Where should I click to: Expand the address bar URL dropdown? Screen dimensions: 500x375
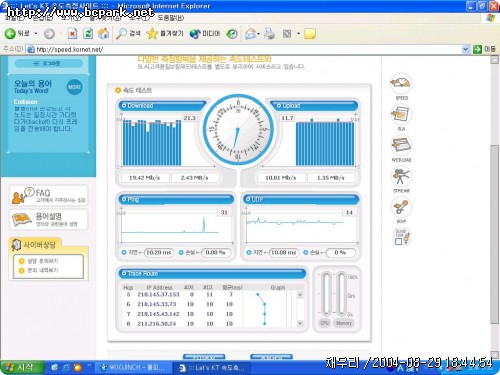tap(466, 49)
